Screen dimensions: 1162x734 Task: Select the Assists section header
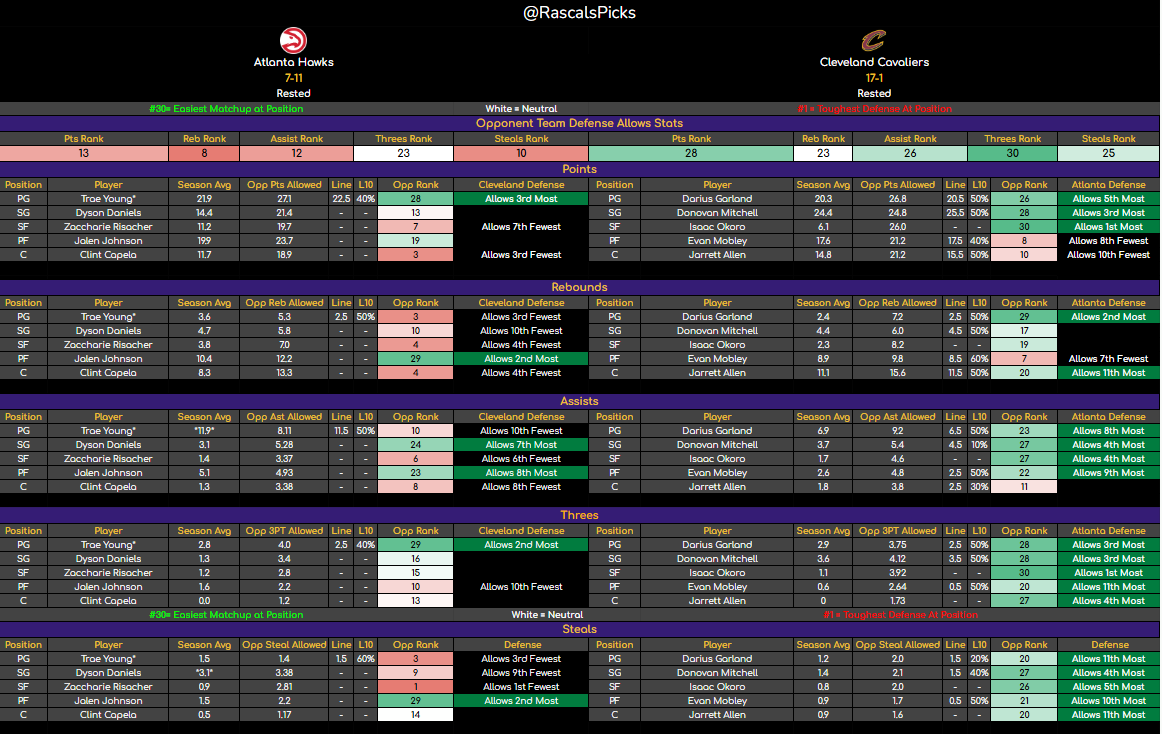(x=580, y=401)
